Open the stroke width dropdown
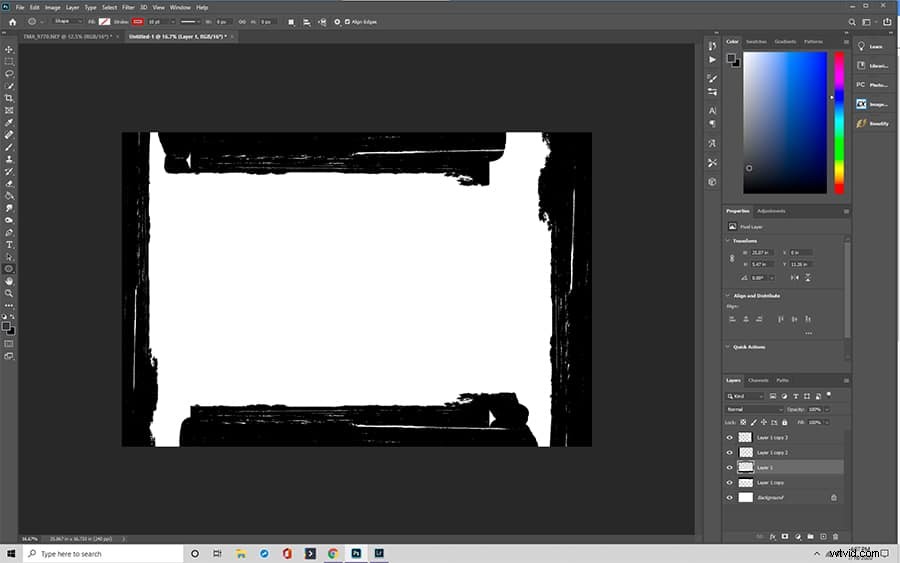The width and height of the screenshot is (900, 563). [173, 22]
